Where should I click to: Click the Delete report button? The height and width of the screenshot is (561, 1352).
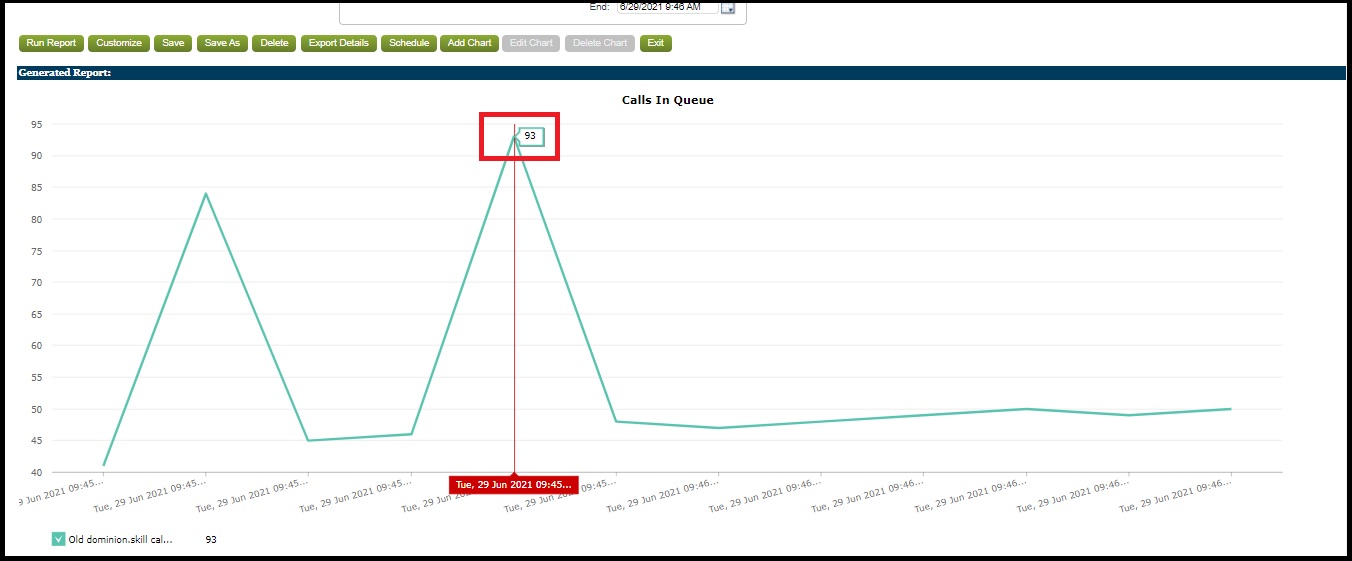point(274,43)
